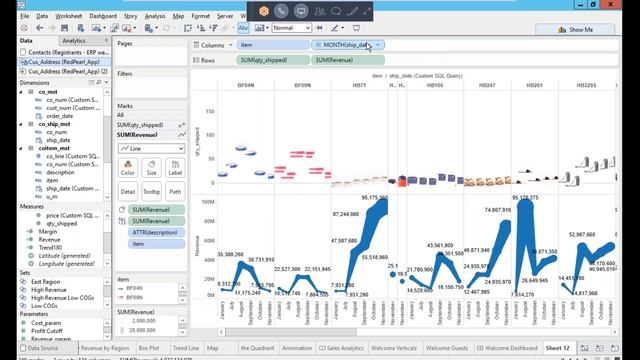Click the chat bubble icon in meeting bar
Image resolution: width=640 pixels, height=360 pixels.
[x=336, y=11]
